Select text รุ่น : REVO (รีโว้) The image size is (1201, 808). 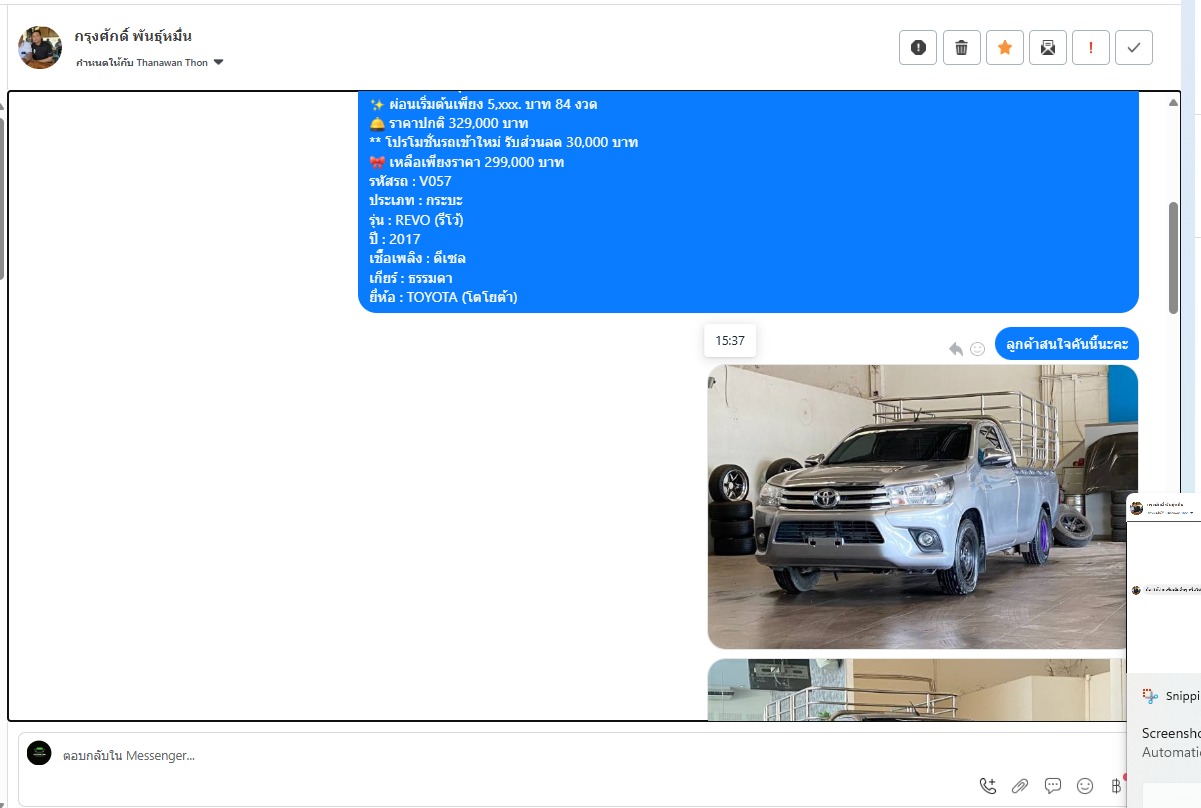(416, 220)
